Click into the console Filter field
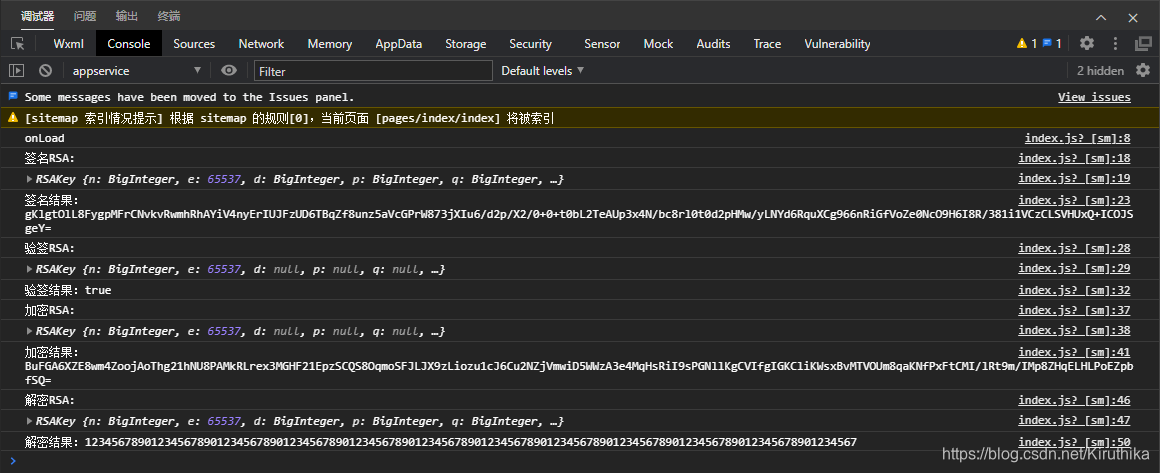The height and width of the screenshot is (473, 1160). pos(373,71)
